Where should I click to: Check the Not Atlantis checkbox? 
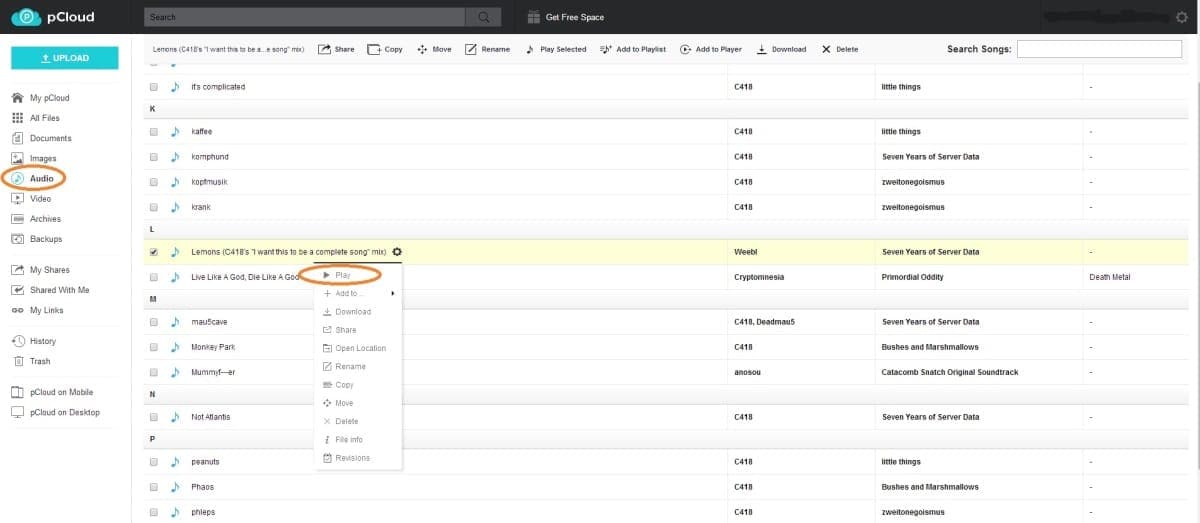[x=153, y=417]
